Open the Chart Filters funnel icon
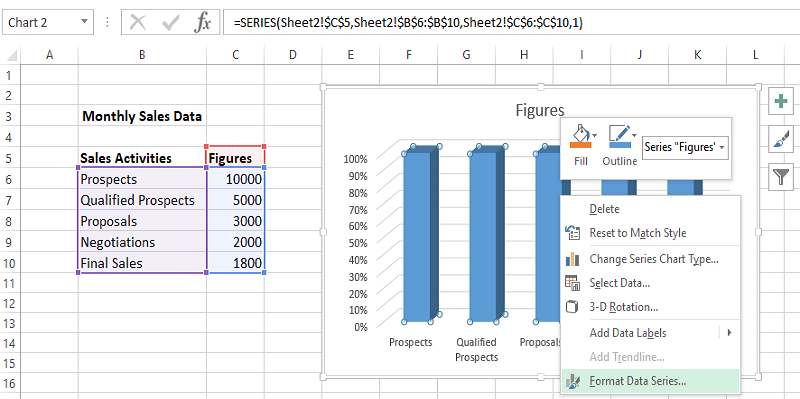This screenshot has height=399, width=800. pyautogui.click(x=781, y=177)
